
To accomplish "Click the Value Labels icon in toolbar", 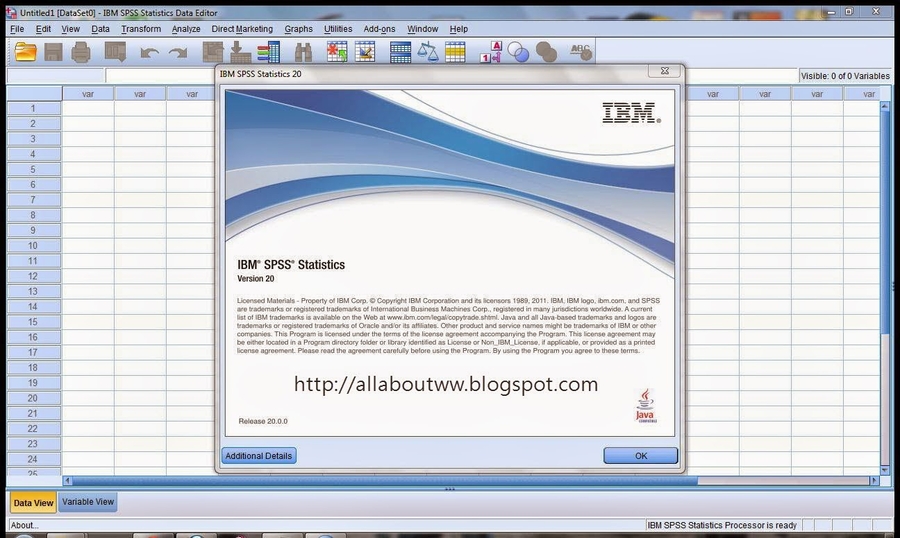I will click(492, 51).
